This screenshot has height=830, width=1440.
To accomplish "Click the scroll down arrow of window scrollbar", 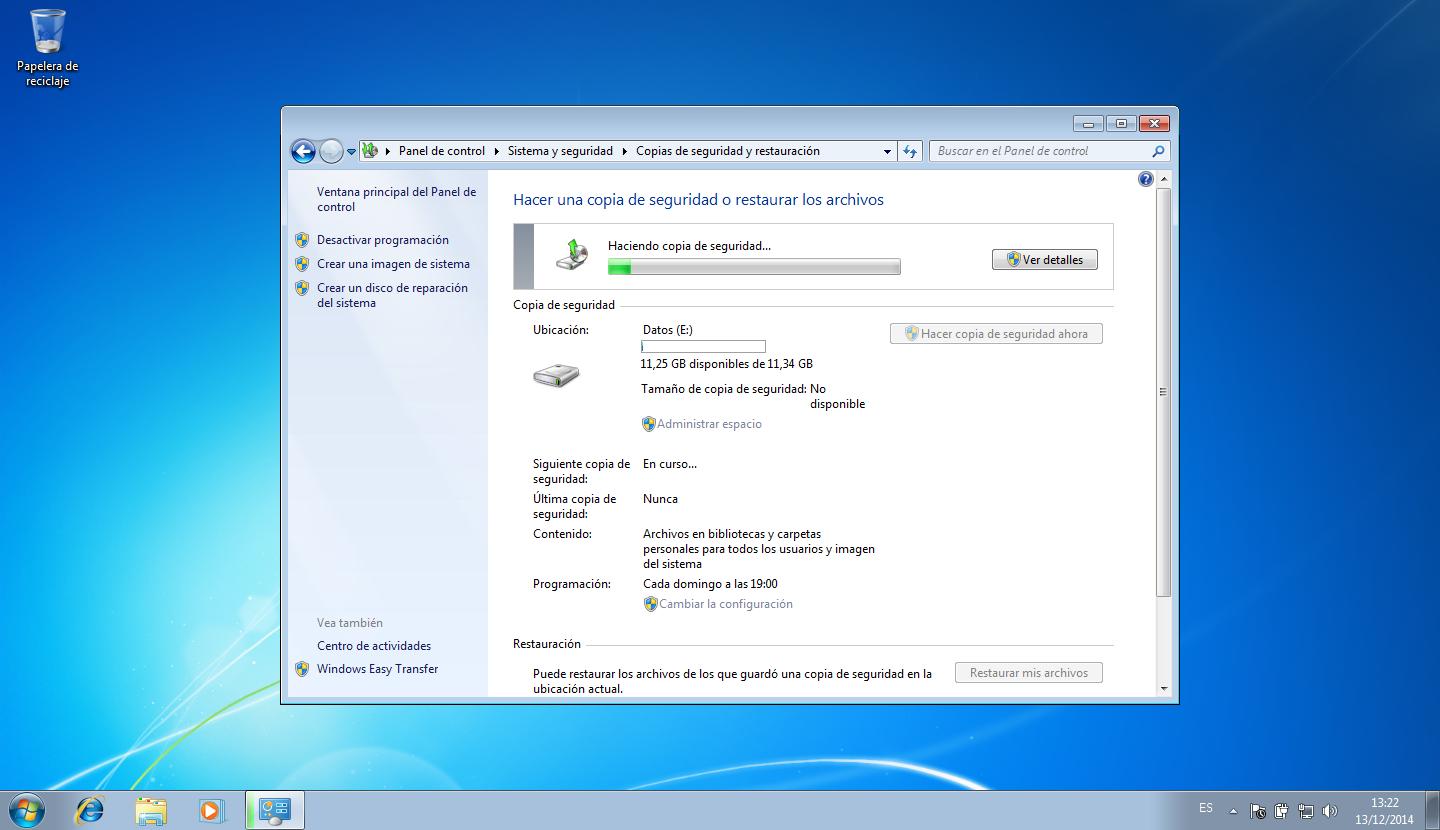I will coord(1164,689).
